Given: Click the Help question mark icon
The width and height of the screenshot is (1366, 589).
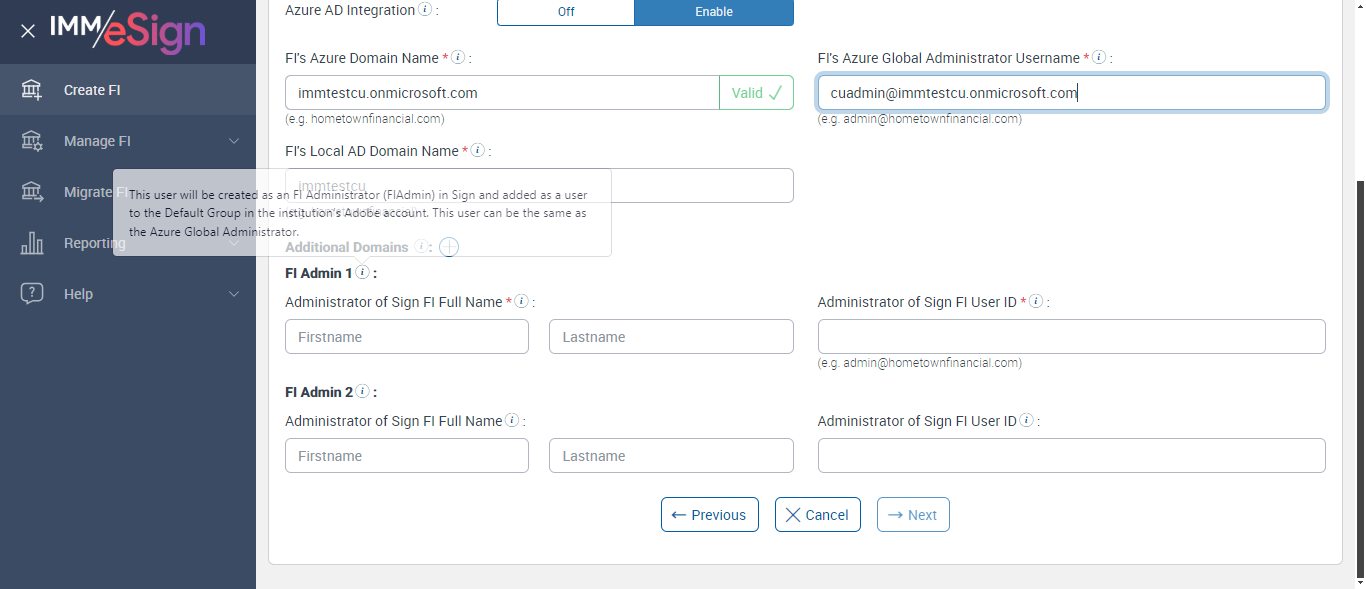Looking at the screenshot, I should pyautogui.click(x=32, y=294).
